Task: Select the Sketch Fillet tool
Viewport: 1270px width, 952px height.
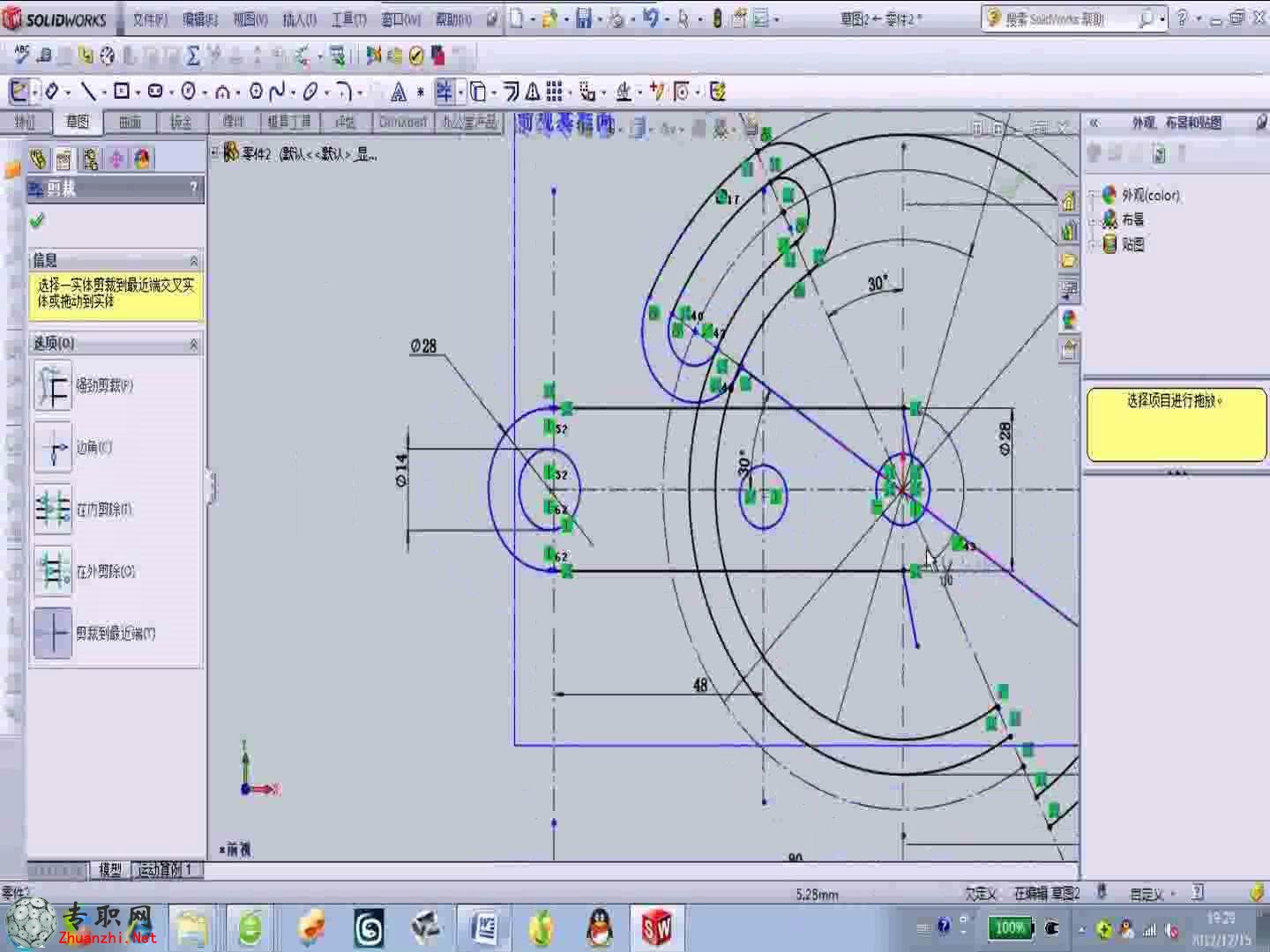Action: [345, 91]
